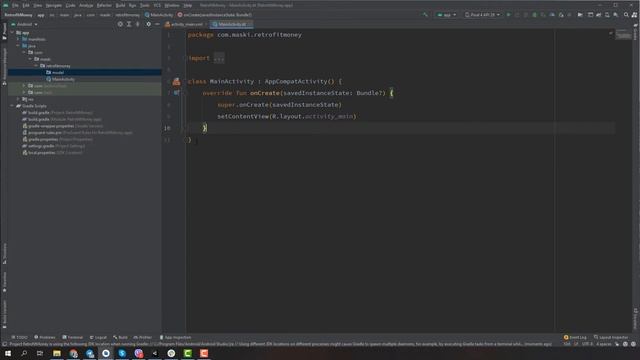Open the TODO tool window
This screenshot has height=360, width=640.
pyautogui.click(x=19, y=338)
